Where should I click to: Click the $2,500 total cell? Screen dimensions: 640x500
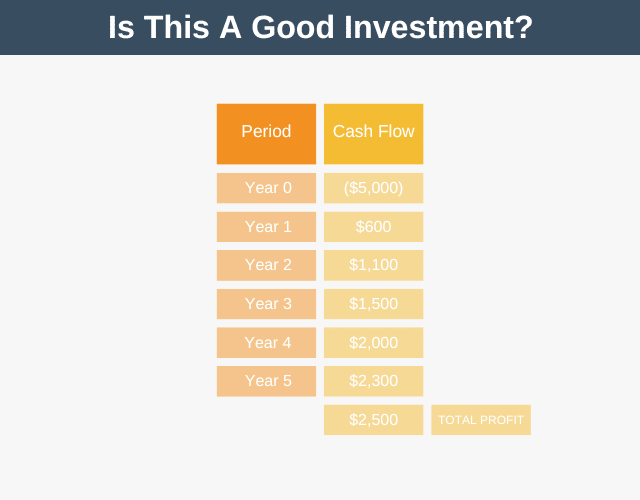pyautogui.click(x=373, y=420)
